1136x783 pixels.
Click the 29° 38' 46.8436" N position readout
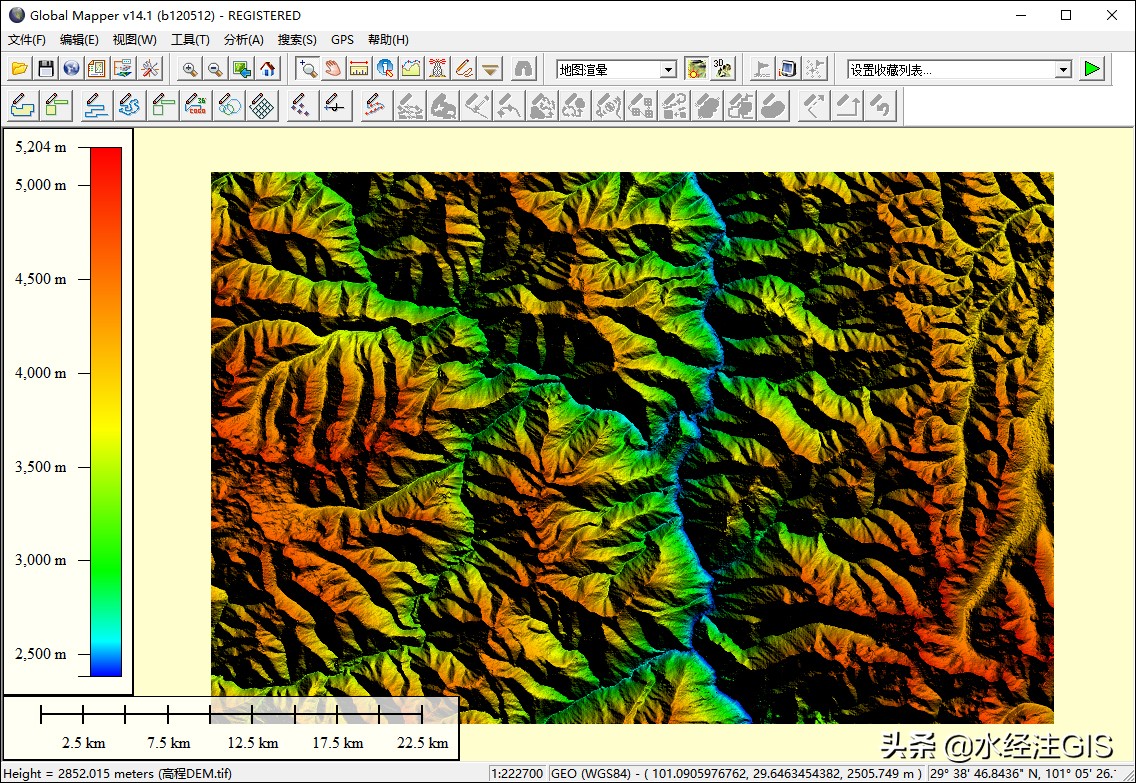coord(1023,773)
